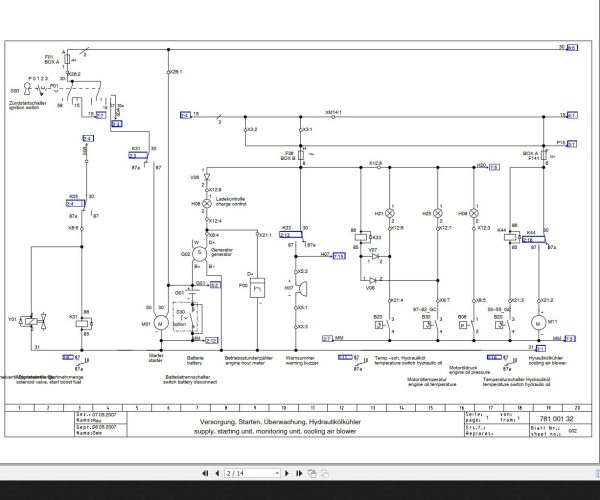Go to the previous page
Screen dimensions: 600x500
pos(217,473)
